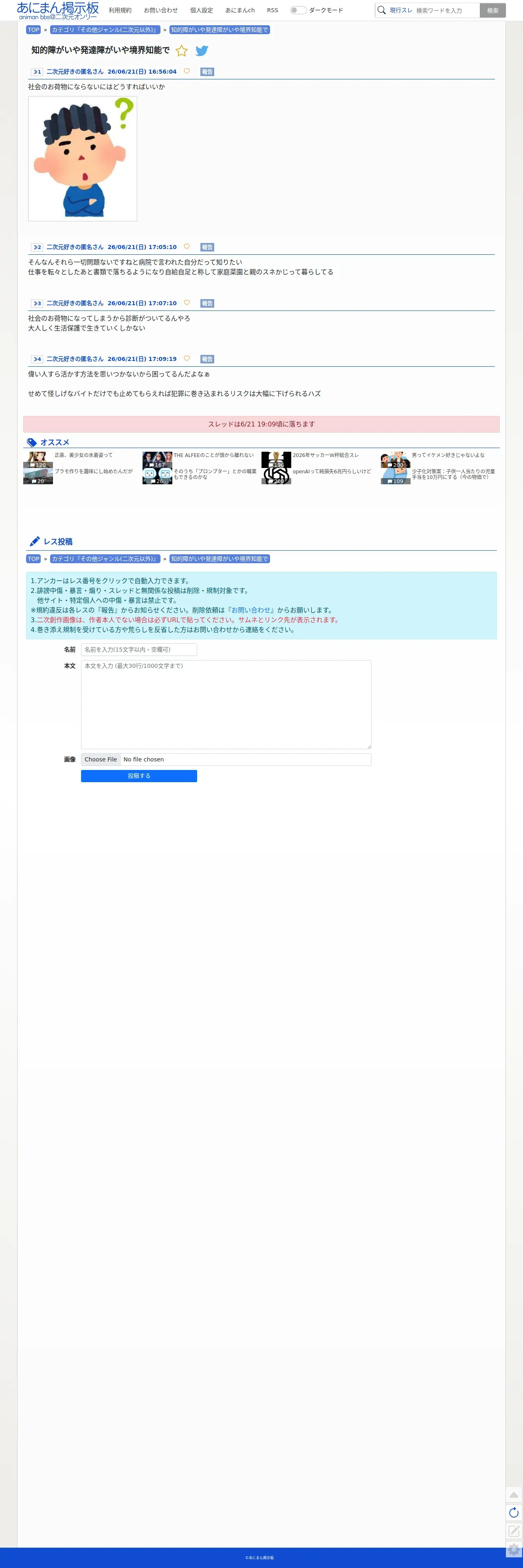Open recommended thread about openAI losses
523x1568 pixels.
click(x=332, y=471)
